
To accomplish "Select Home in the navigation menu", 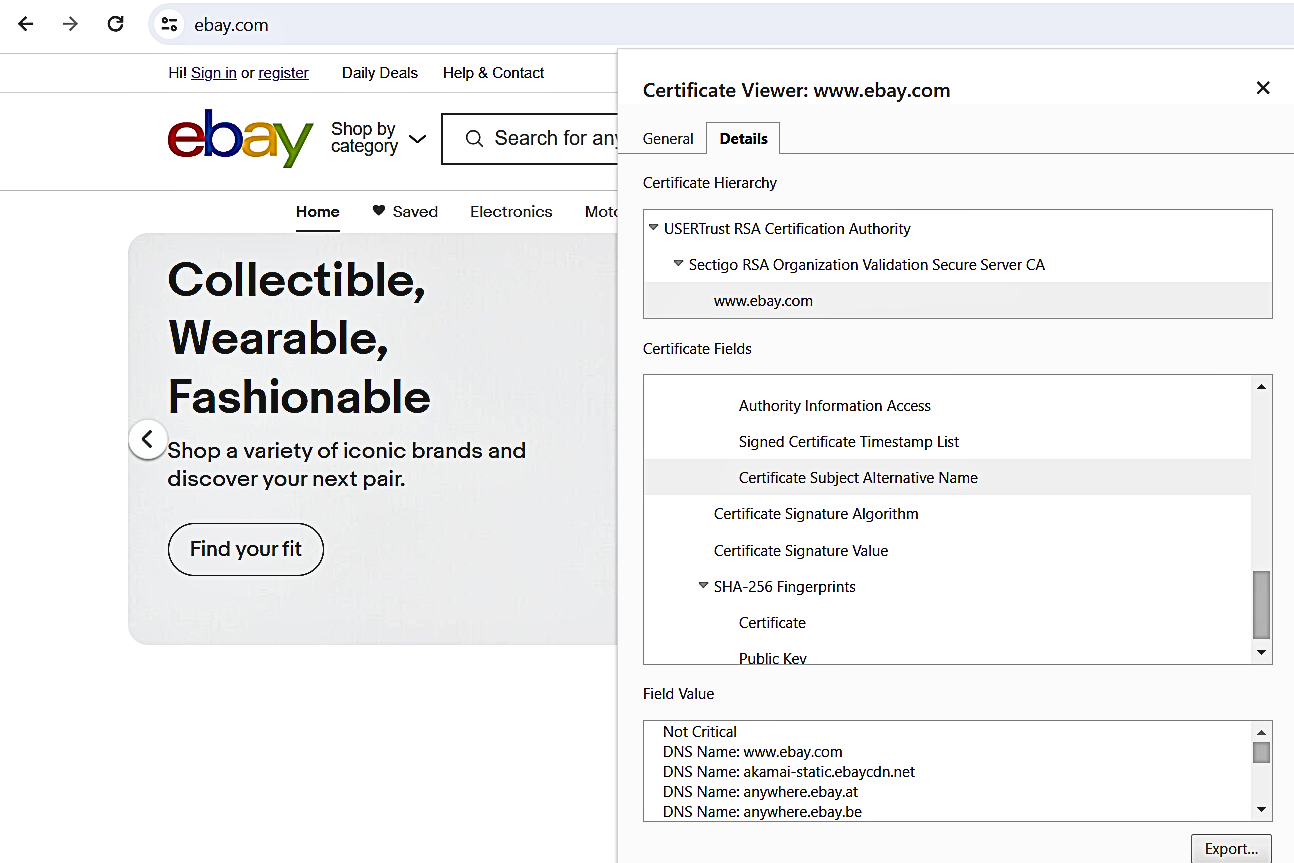I will (x=317, y=211).
